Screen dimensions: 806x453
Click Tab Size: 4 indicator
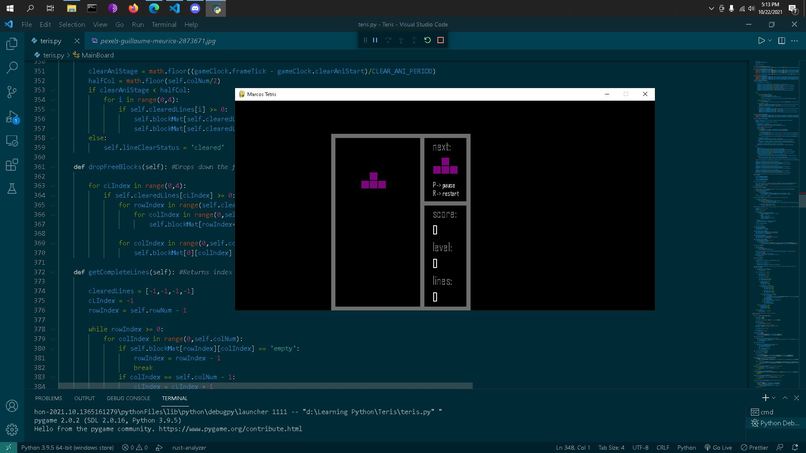(611, 447)
